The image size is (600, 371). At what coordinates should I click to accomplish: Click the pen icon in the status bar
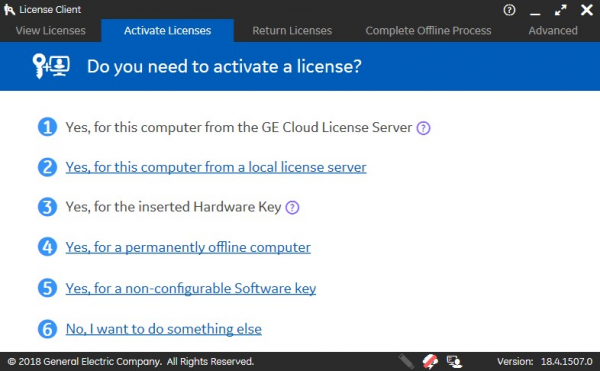click(406, 361)
